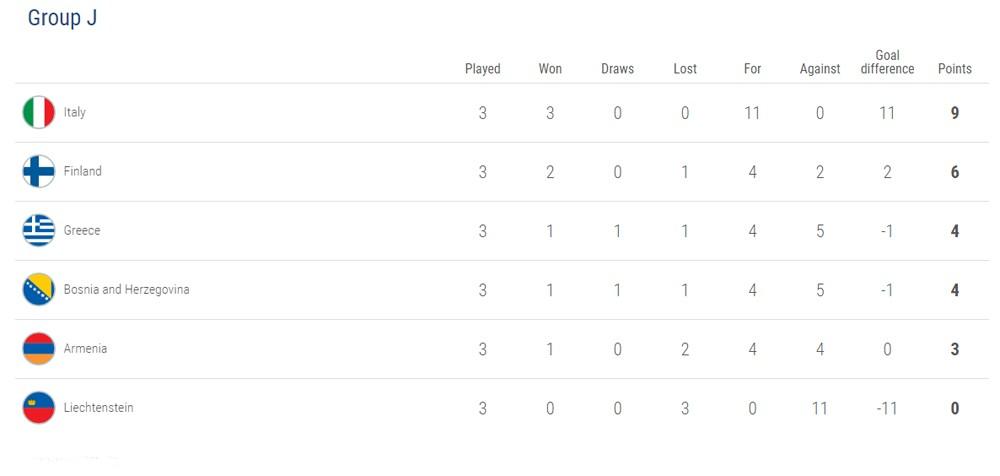The width and height of the screenshot is (1000, 476).
Task: Click Liechtenstein's -11 goal difference
Action: [x=887, y=408]
